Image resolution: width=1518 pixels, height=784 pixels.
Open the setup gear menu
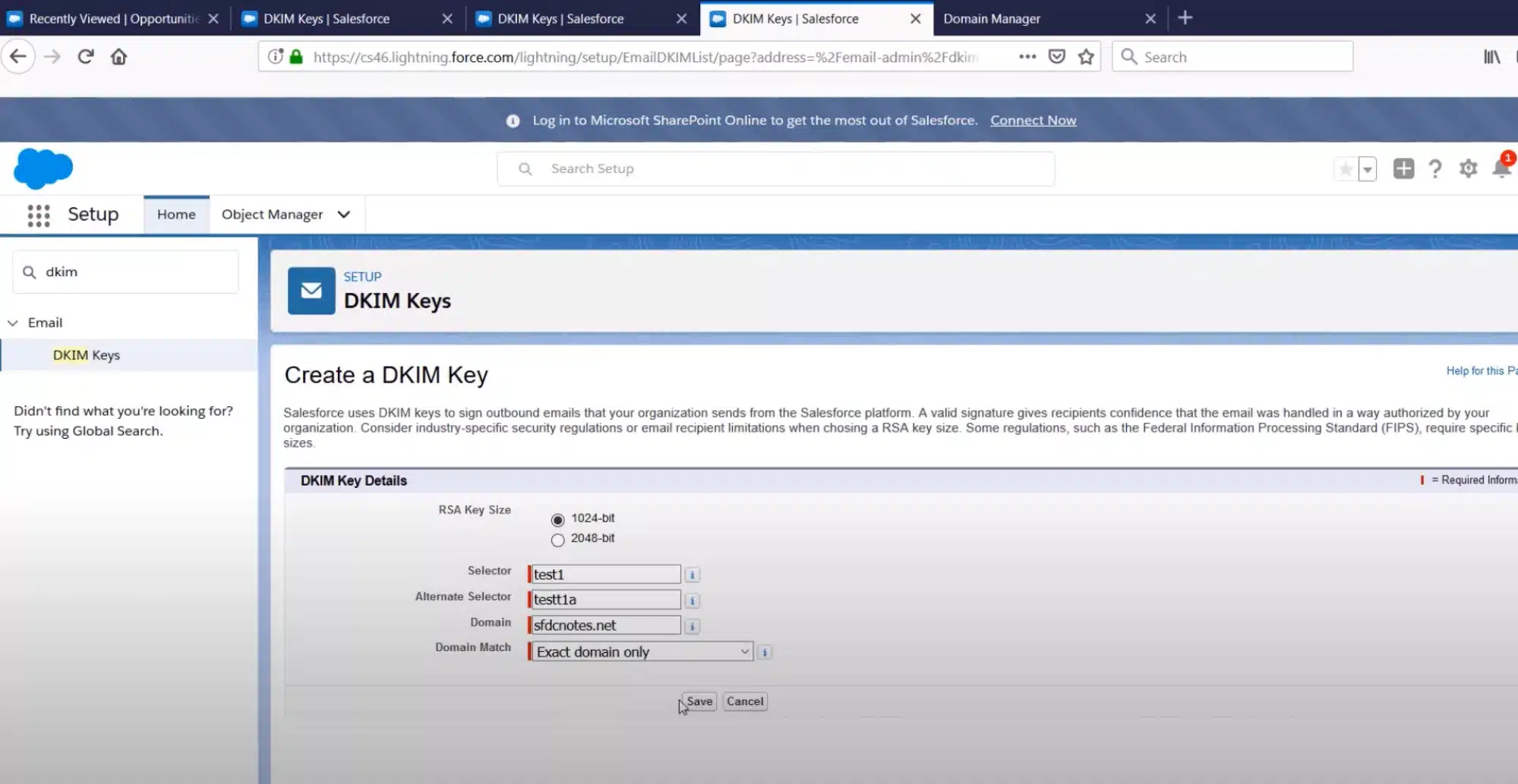[1468, 168]
